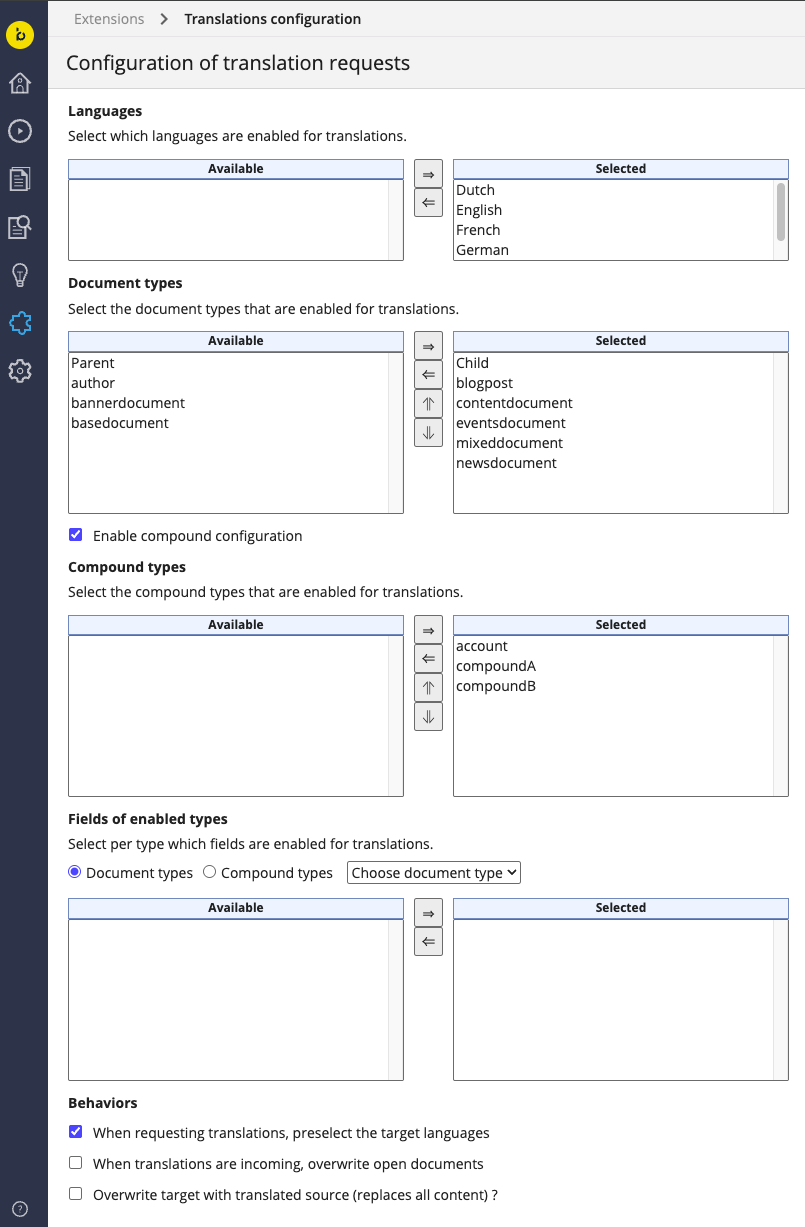The width and height of the screenshot is (805, 1227).
Task: Open the document search icon in sidebar
Action: coord(20,227)
